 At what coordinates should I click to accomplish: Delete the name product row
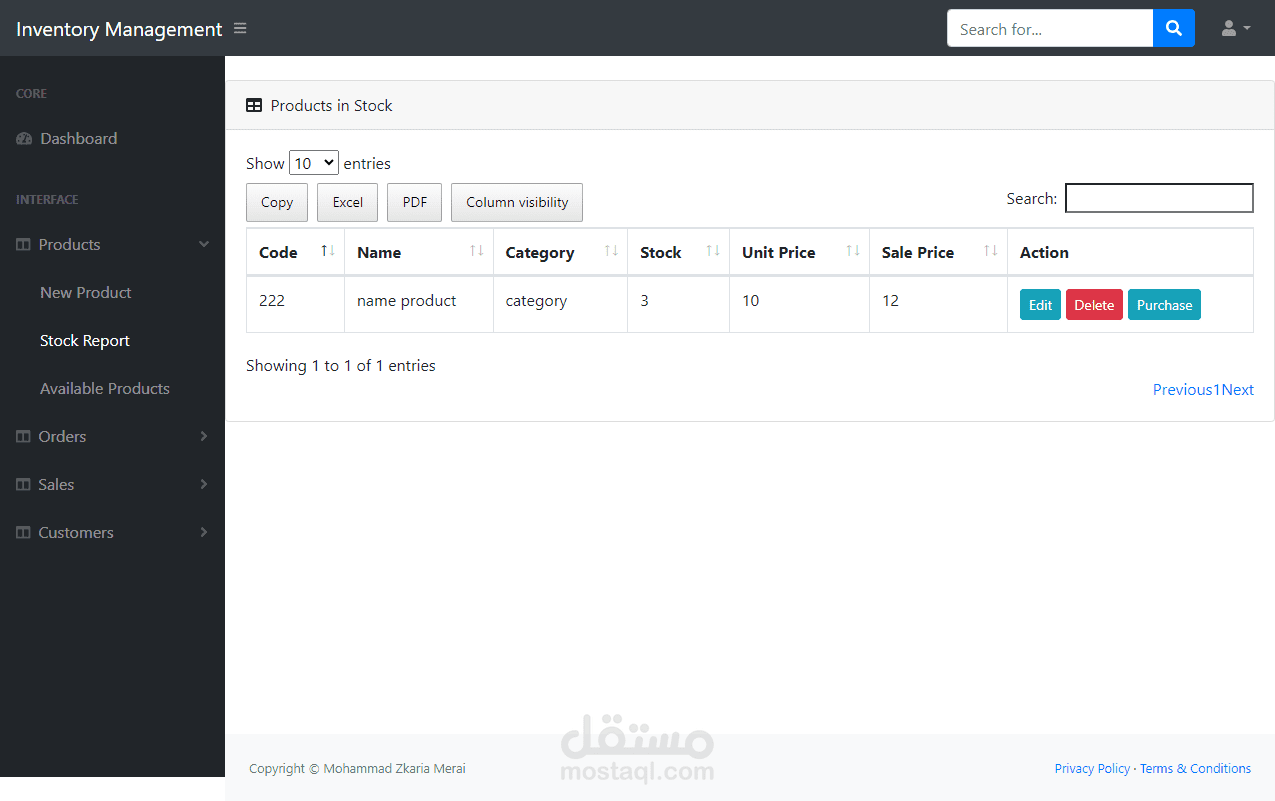tap(1094, 305)
